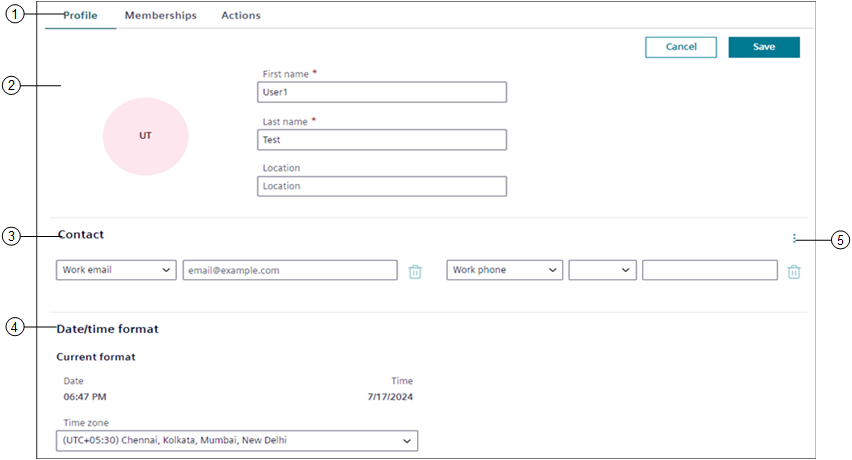Click the email address input
The width and height of the screenshot is (852, 460).
point(289,270)
